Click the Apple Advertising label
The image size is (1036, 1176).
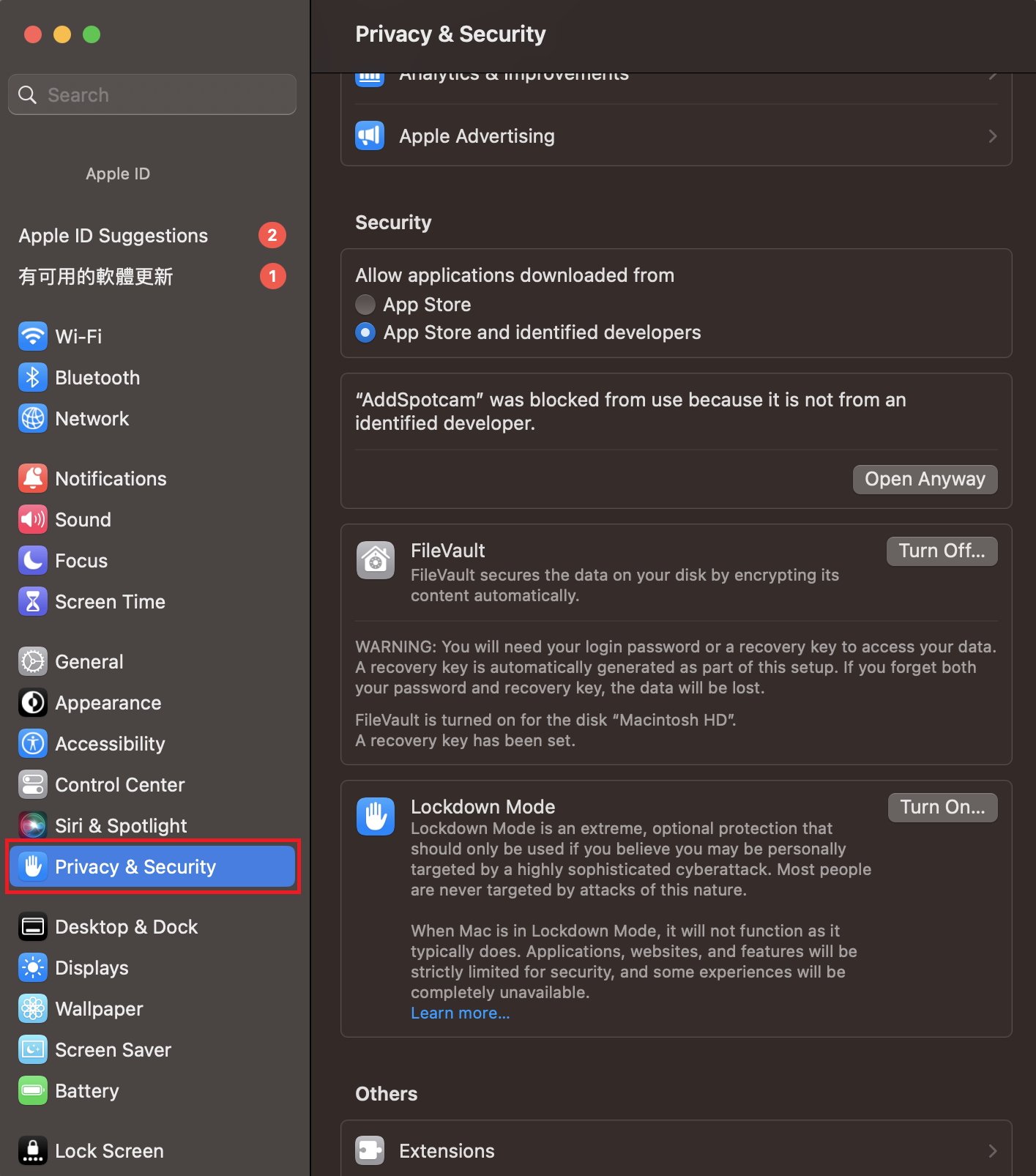477,136
